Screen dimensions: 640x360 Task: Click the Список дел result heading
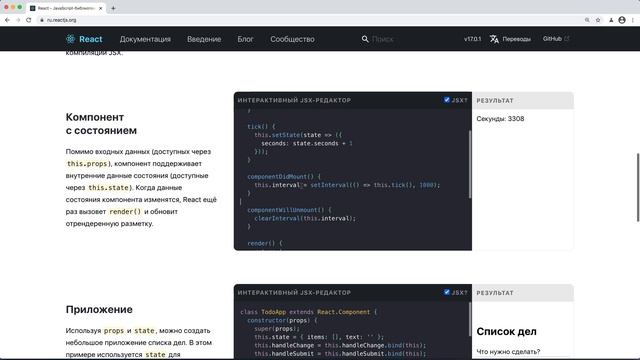point(506,331)
